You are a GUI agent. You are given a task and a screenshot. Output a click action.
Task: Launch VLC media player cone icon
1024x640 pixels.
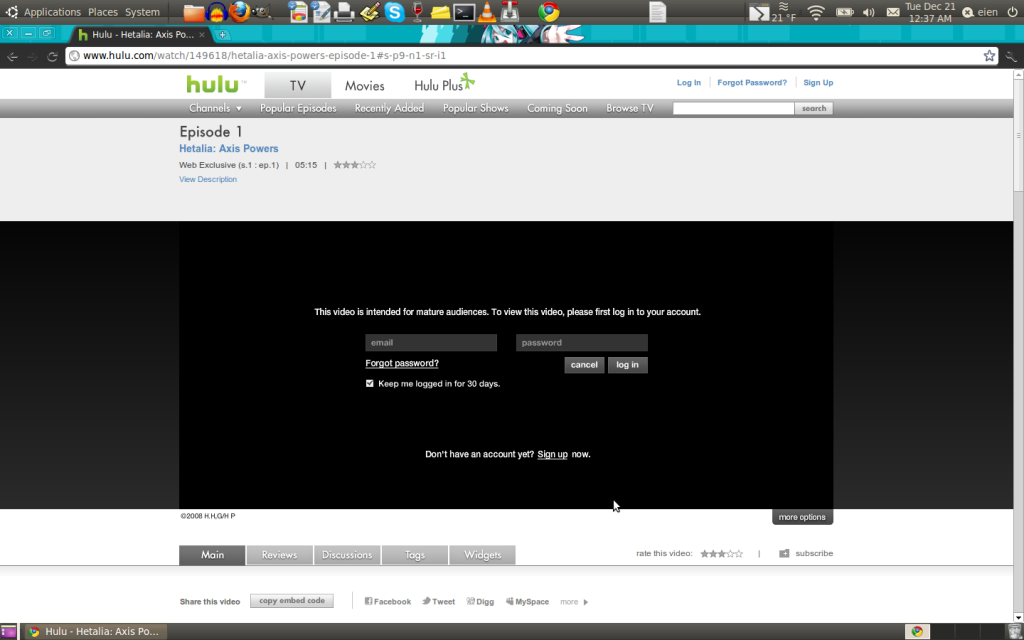click(x=487, y=12)
